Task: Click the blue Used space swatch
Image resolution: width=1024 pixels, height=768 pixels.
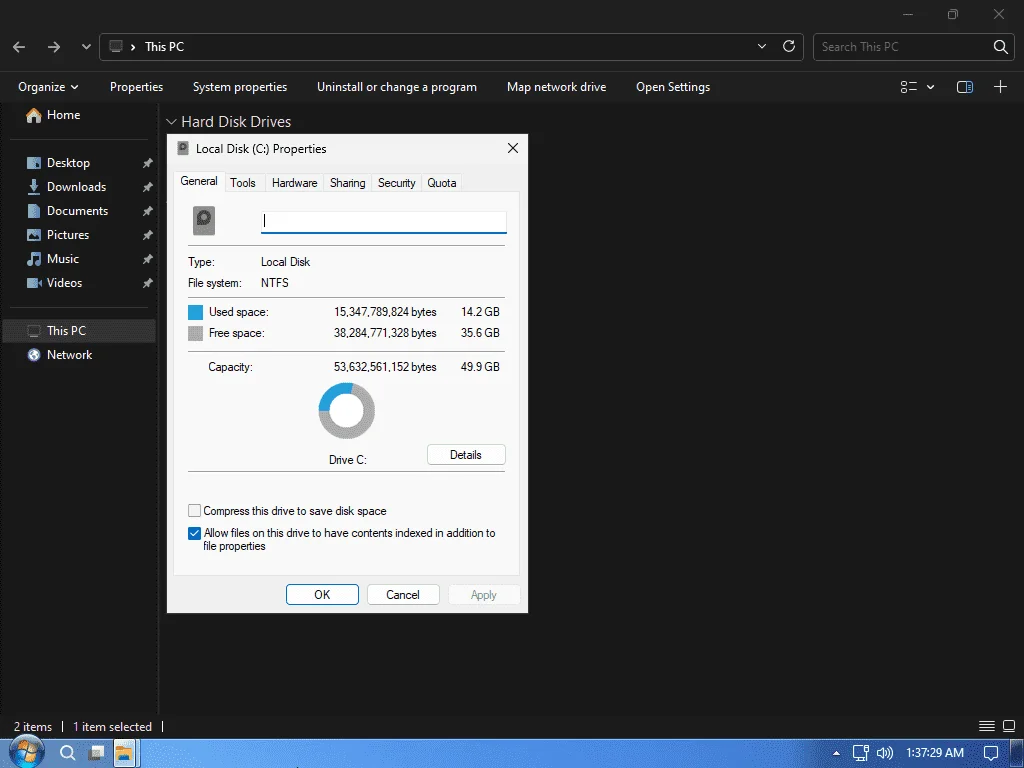Action: tap(195, 312)
